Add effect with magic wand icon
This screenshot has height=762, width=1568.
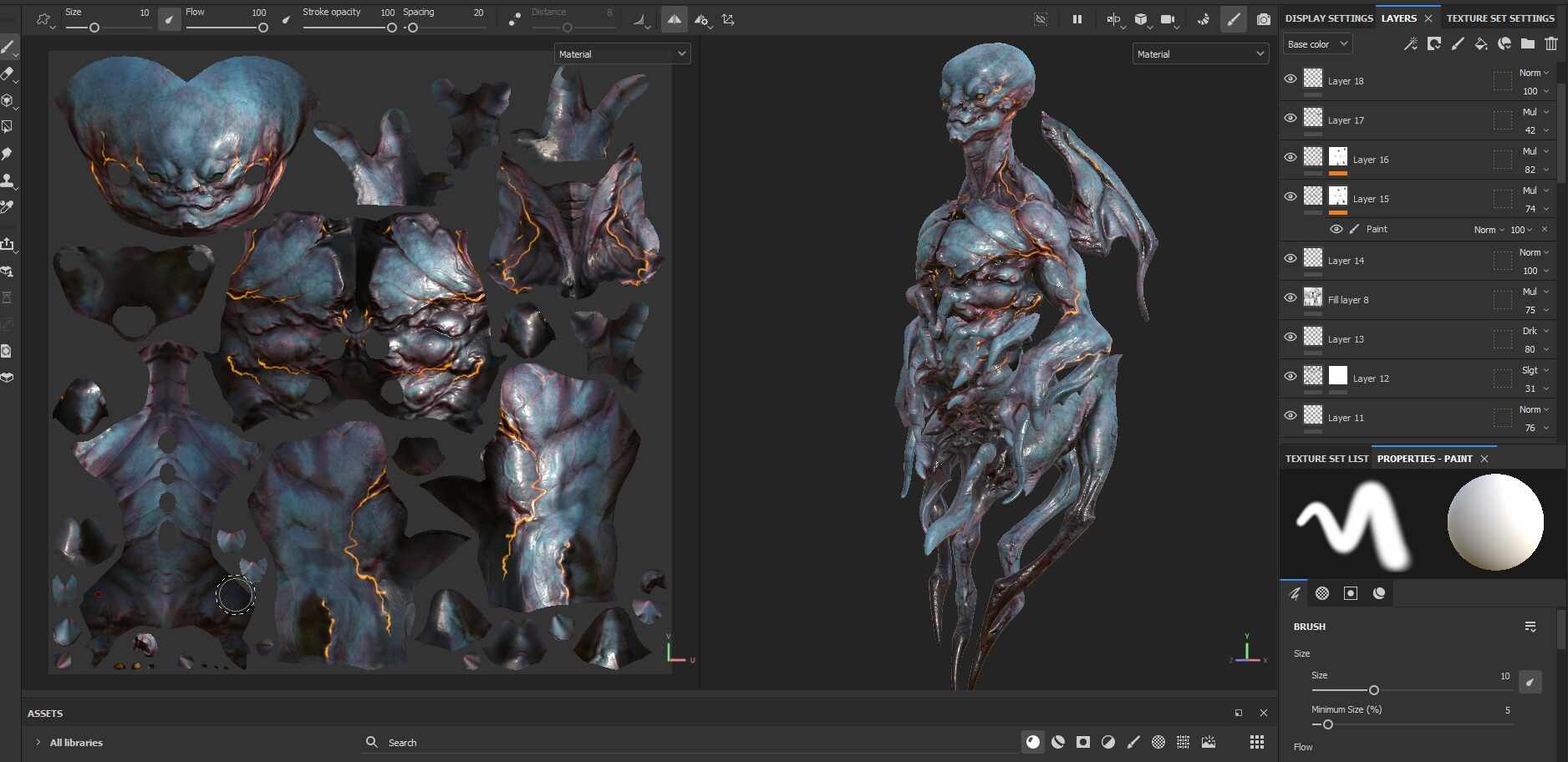pos(1410,43)
